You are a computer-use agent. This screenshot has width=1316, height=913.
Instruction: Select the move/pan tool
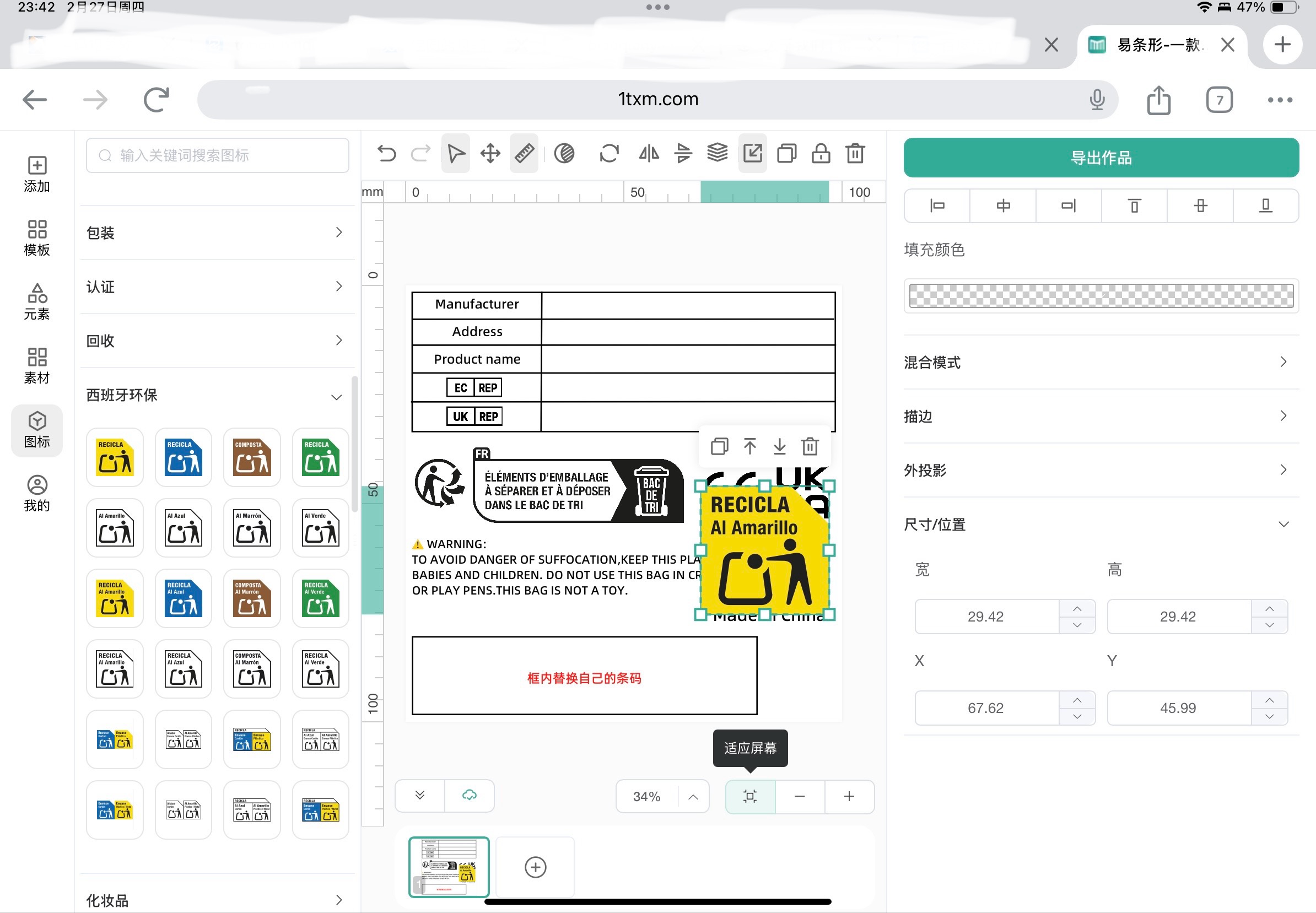point(490,153)
